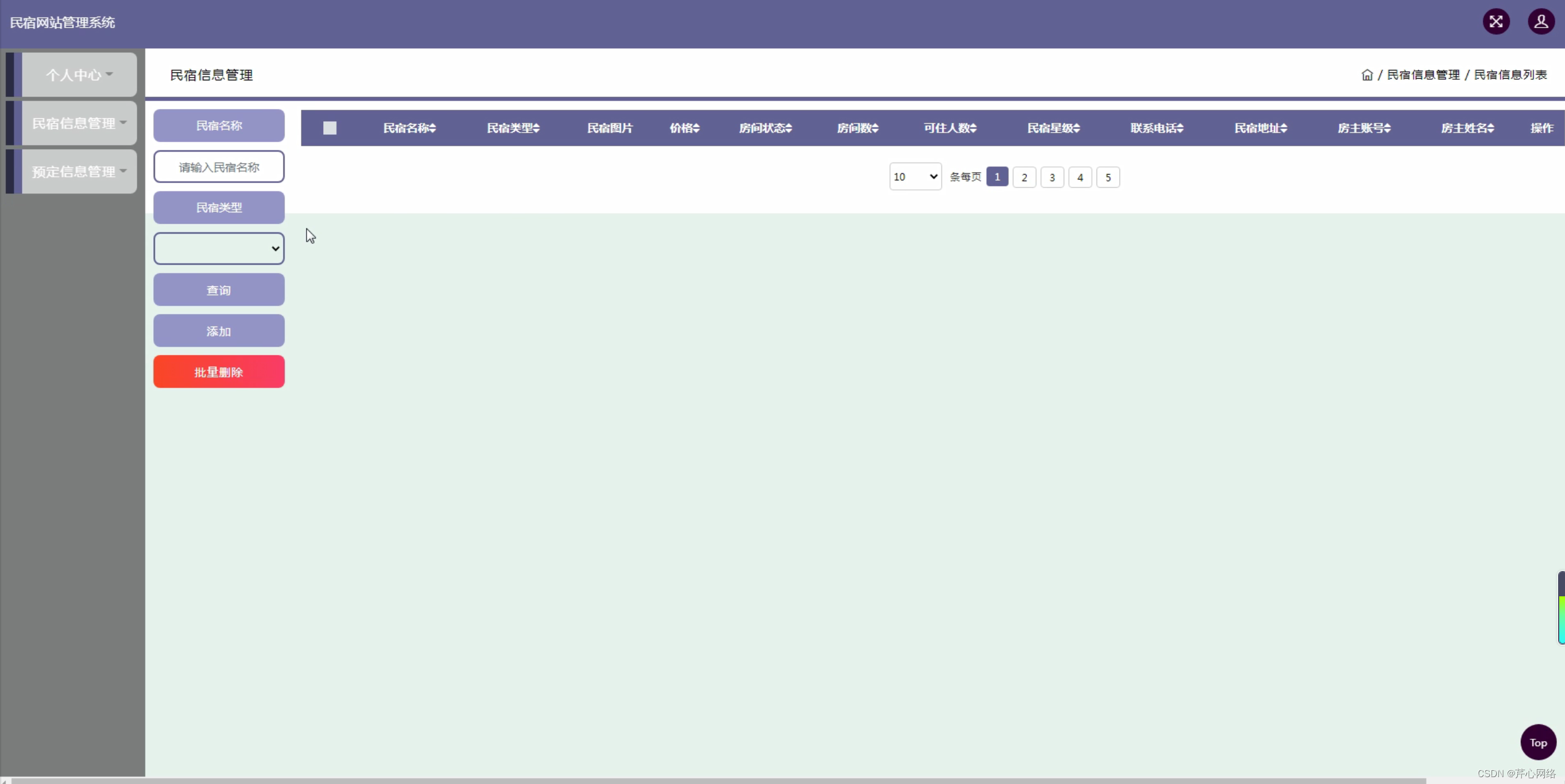Tick the select-all checkbox in table header
Image resolution: width=1565 pixels, height=784 pixels.
pyautogui.click(x=330, y=128)
